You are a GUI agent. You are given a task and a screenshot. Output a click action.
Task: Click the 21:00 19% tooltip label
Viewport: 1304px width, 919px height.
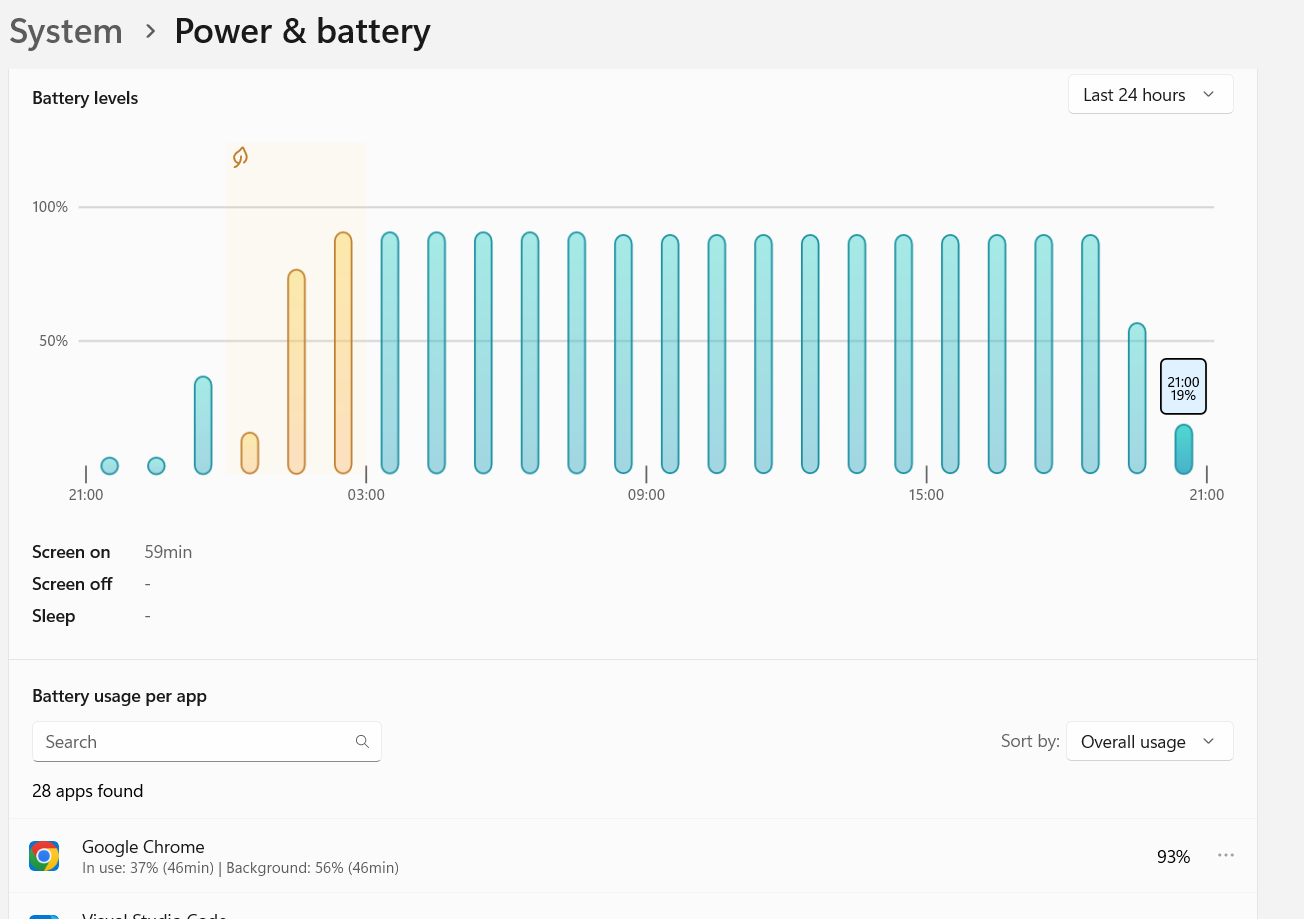[x=1183, y=388]
